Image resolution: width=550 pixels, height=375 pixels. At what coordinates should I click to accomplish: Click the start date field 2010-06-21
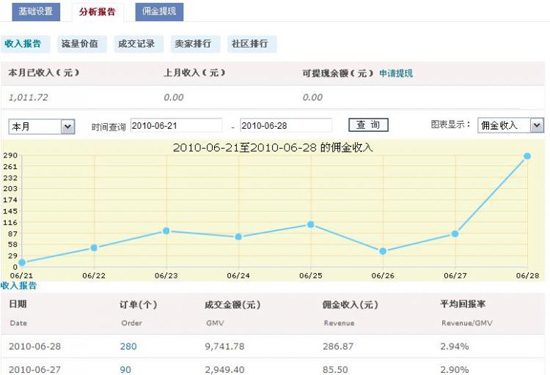click(176, 126)
